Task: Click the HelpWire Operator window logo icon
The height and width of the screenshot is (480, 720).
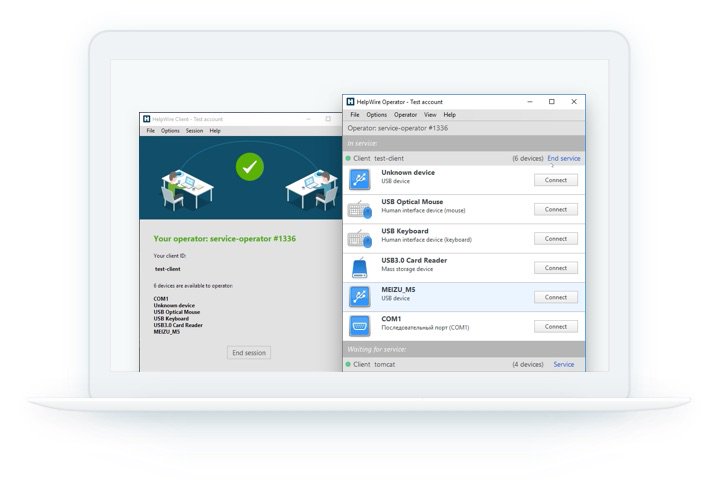Action: [x=350, y=102]
